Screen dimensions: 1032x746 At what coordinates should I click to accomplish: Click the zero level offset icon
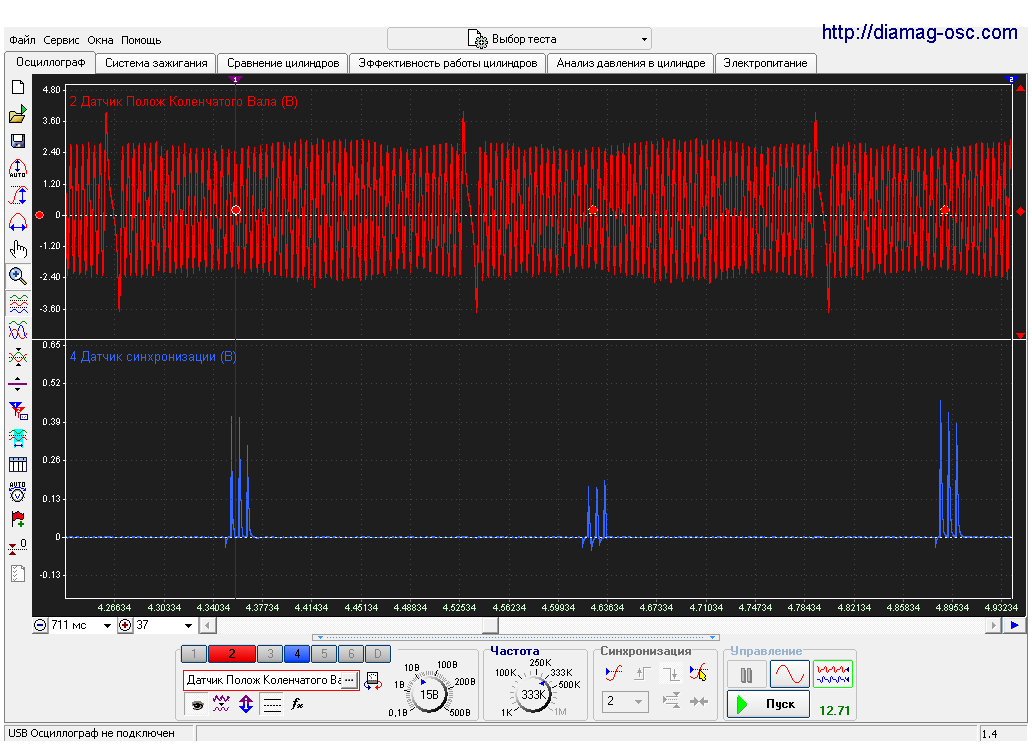click(18, 546)
